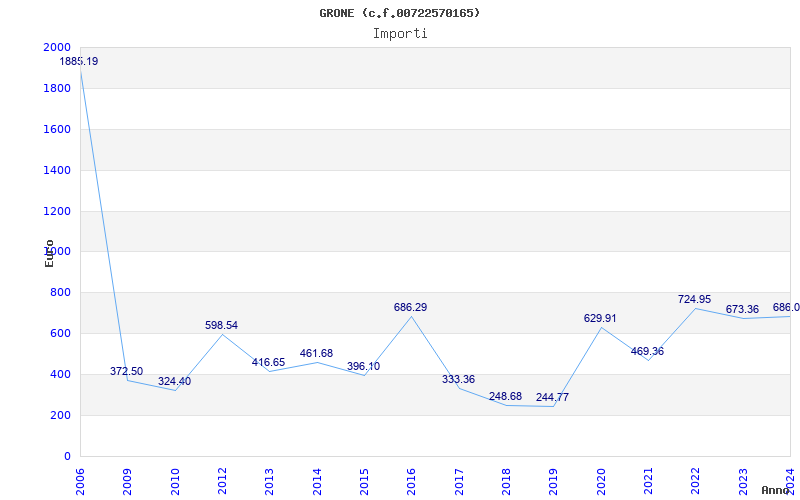Select the 2016 x-axis year label
The width and height of the screenshot is (800, 500).
pos(411,483)
